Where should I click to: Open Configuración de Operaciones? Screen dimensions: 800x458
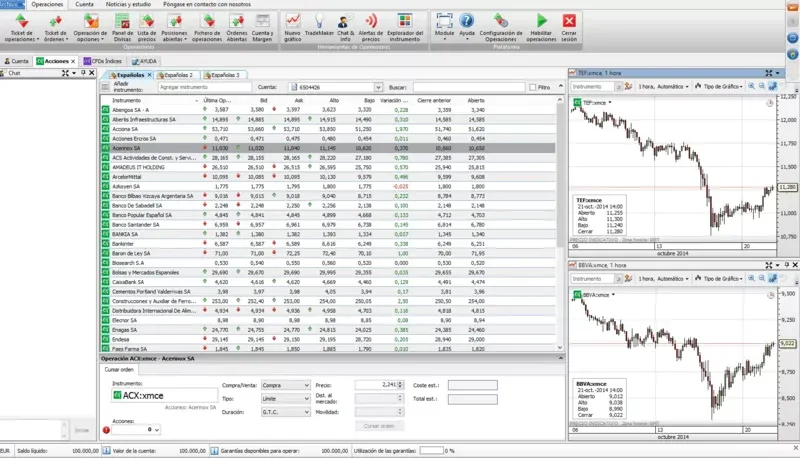pos(501,28)
